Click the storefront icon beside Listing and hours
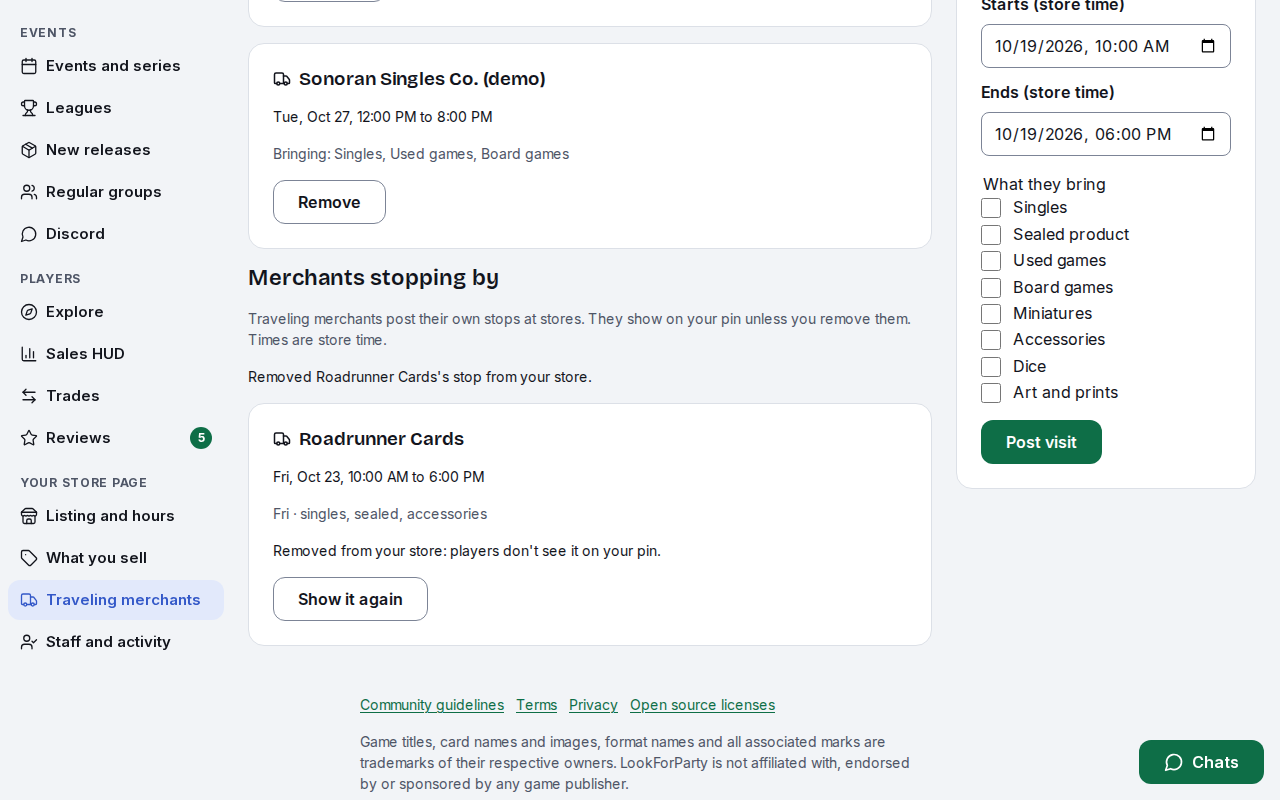This screenshot has width=1280, height=800. (29, 516)
